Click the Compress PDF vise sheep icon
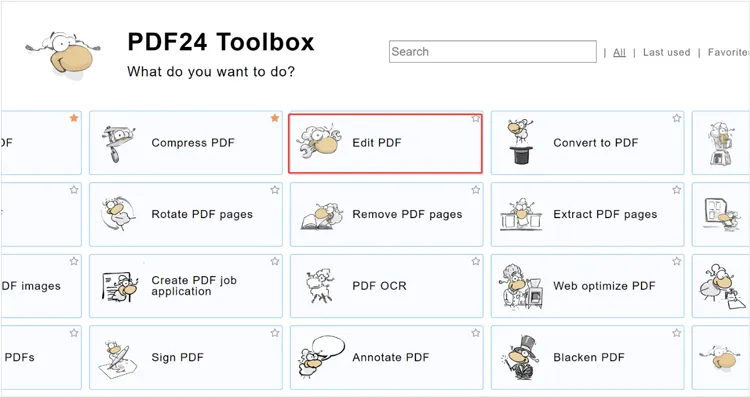 pos(118,143)
